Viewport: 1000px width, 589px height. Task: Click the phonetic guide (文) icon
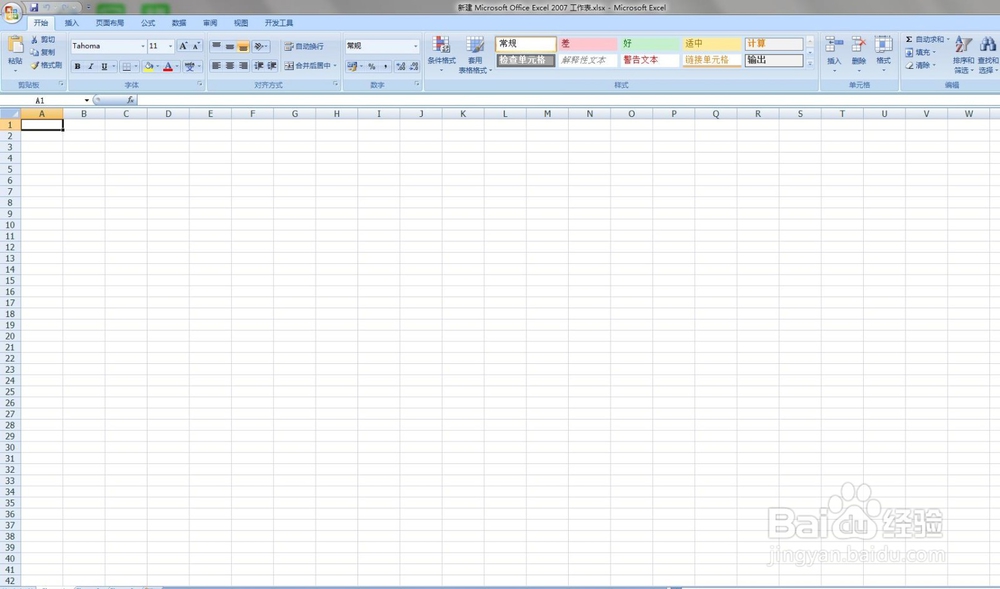tap(189, 66)
